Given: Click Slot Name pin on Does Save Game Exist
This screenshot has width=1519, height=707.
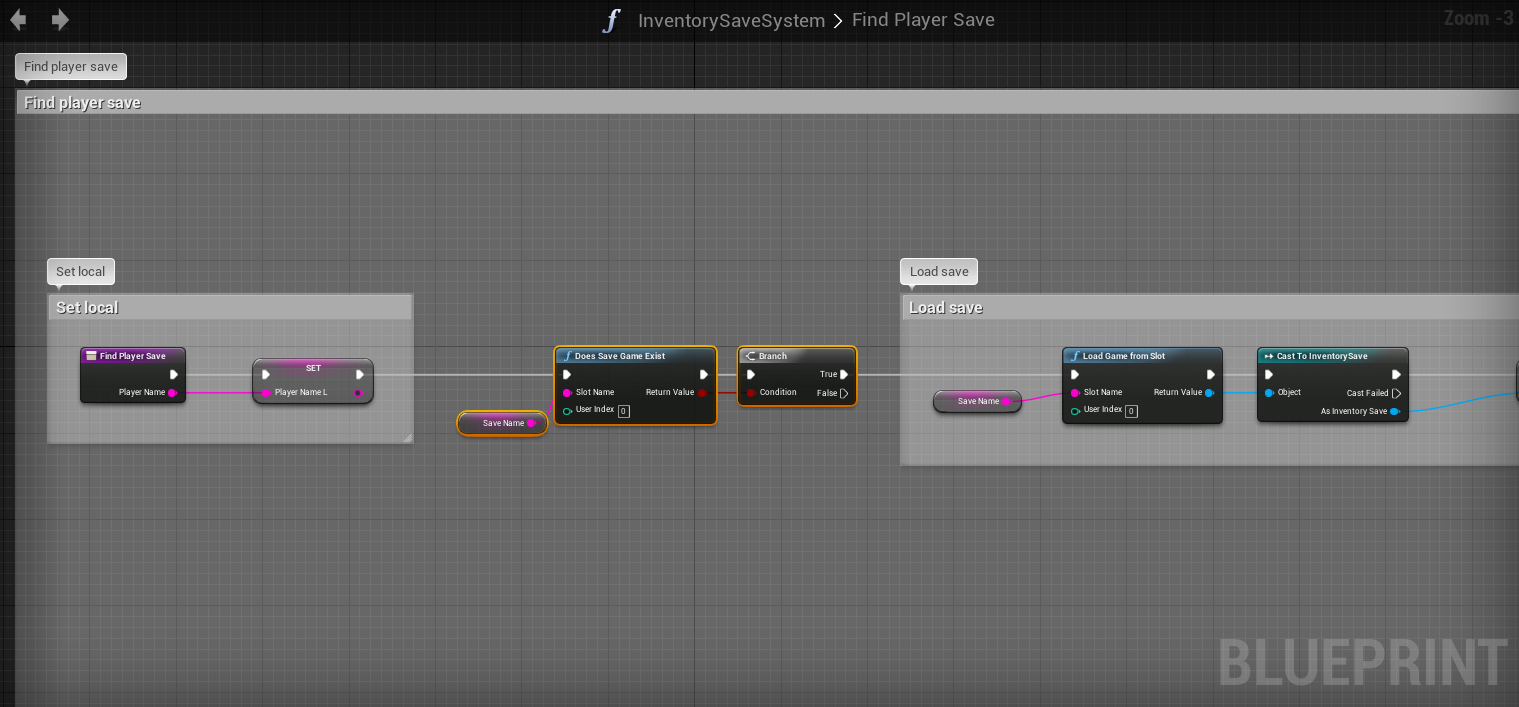Looking at the screenshot, I should coord(568,393).
